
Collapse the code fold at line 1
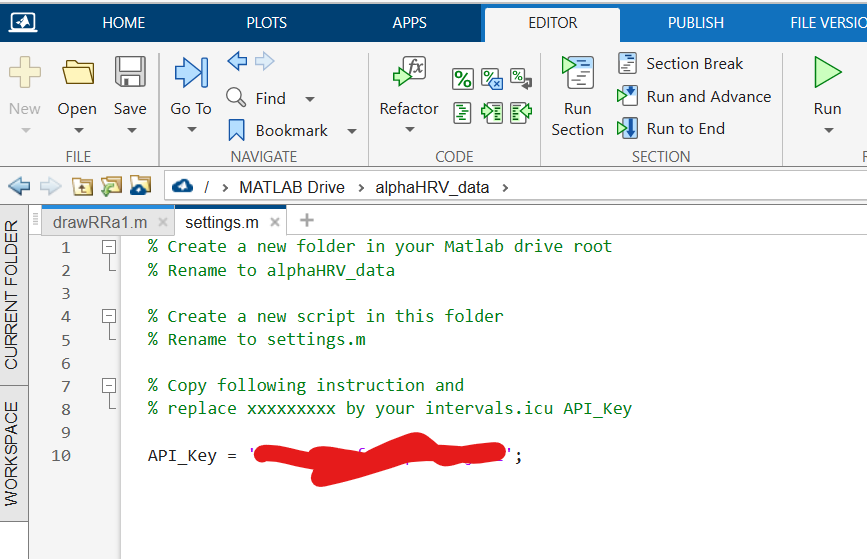point(109,247)
